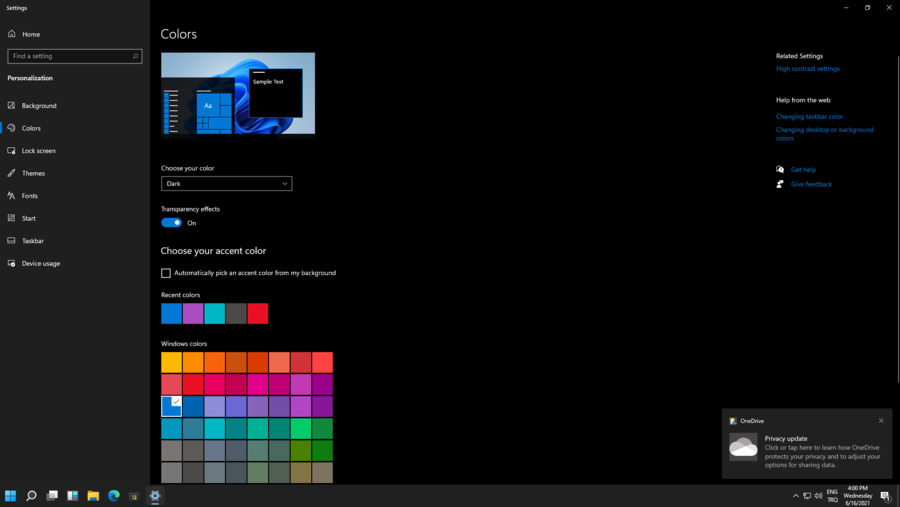Image resolution: width=900 pixels, height=507 pixels.
Task: Expand the Choose your color dropdown
Action: click(226, 184)
